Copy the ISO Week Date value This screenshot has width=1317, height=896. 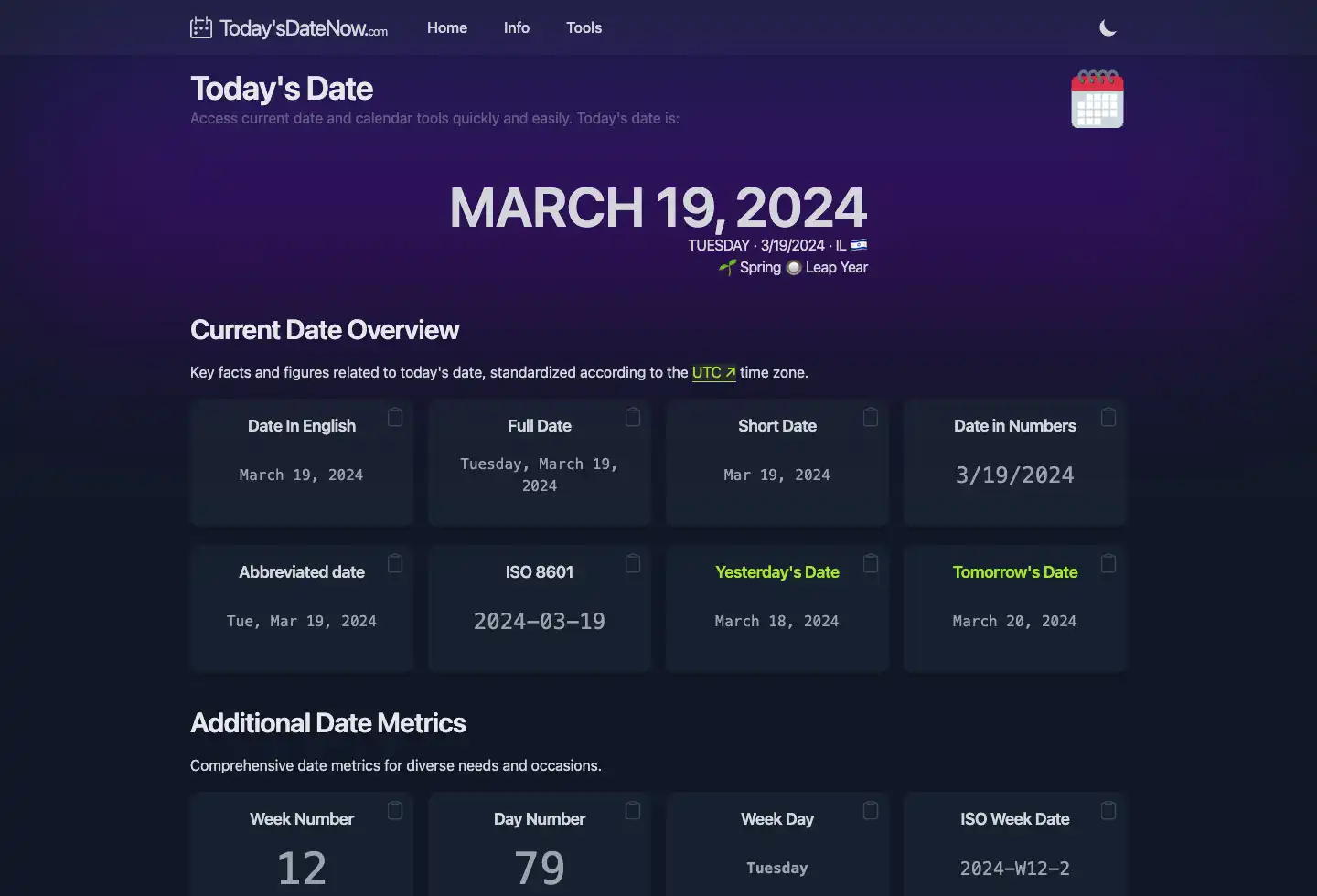[x=1108, y=810]
